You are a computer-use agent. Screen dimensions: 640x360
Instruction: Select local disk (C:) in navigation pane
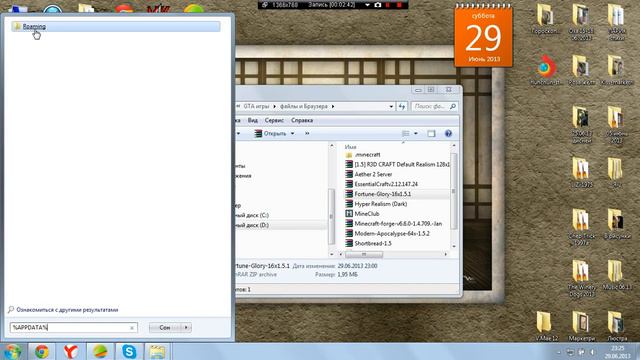click(x=252, y=215)
